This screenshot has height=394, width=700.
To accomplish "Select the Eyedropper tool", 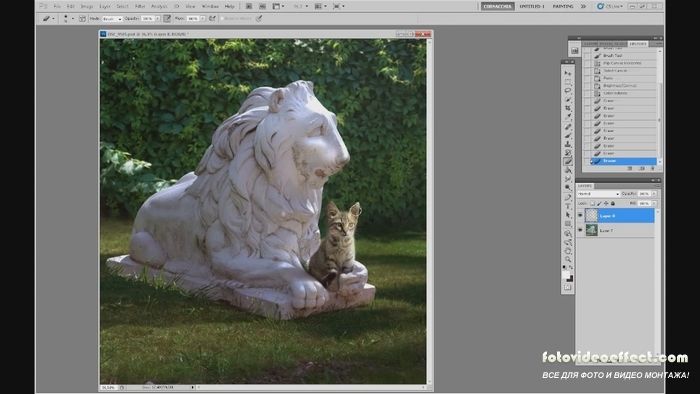I will (568, 116).
